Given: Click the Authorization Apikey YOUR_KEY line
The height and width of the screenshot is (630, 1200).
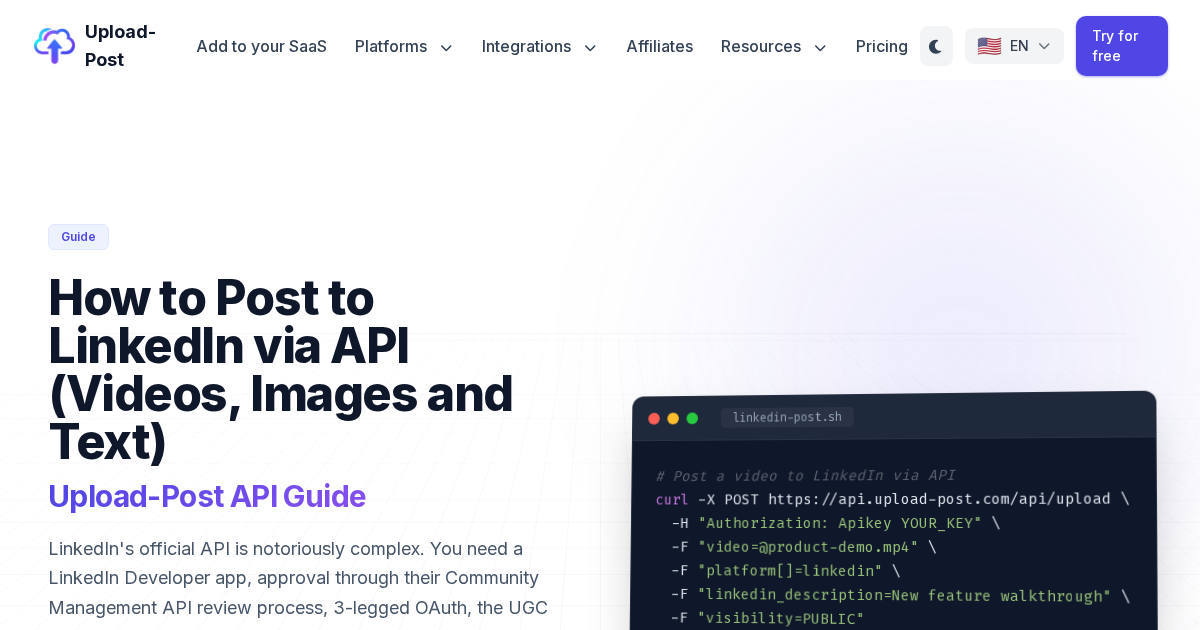Looking at the screenshot, I should [x=835, y=523].
